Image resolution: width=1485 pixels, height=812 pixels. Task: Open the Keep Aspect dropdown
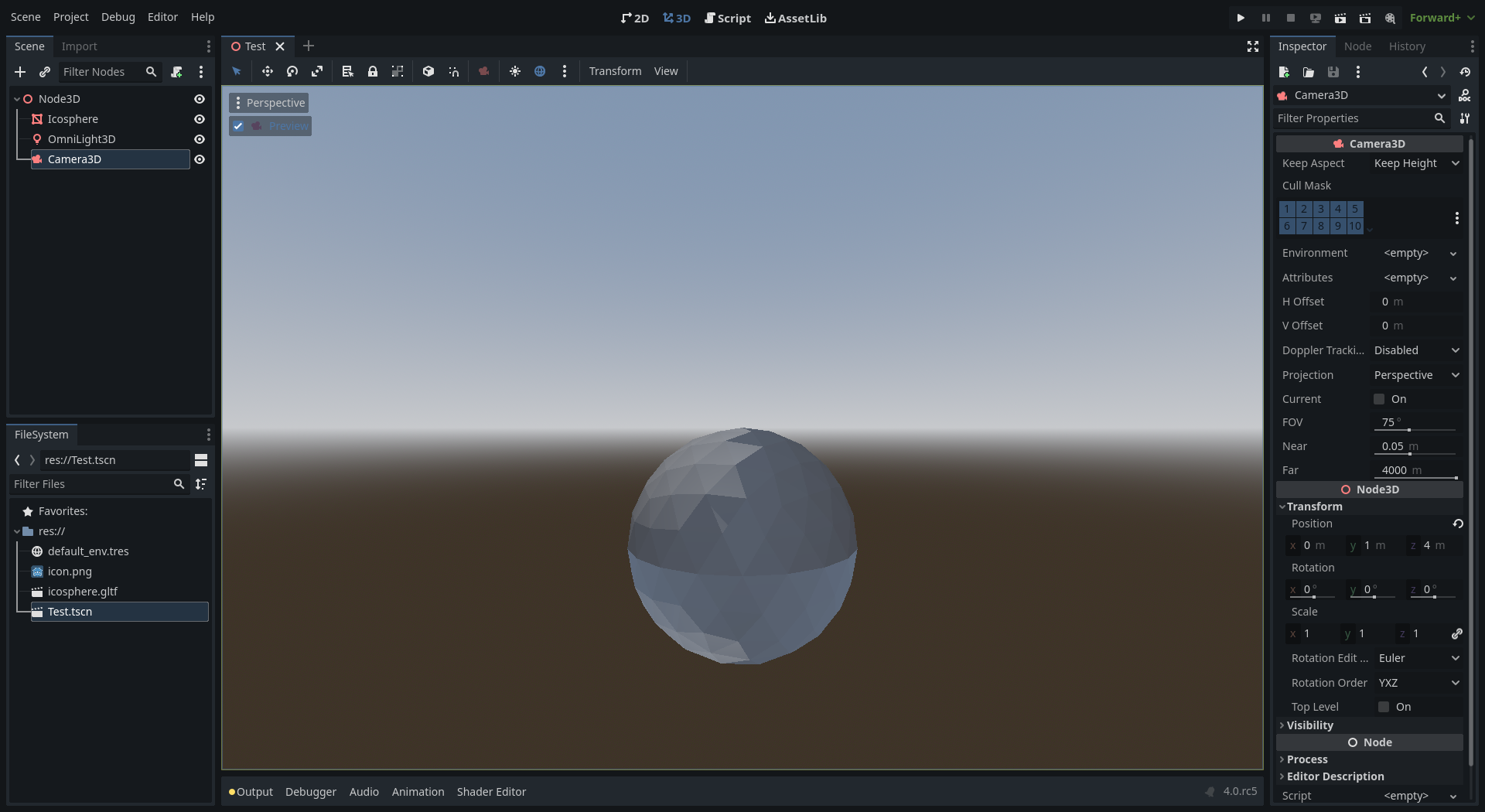[1415, 163]
